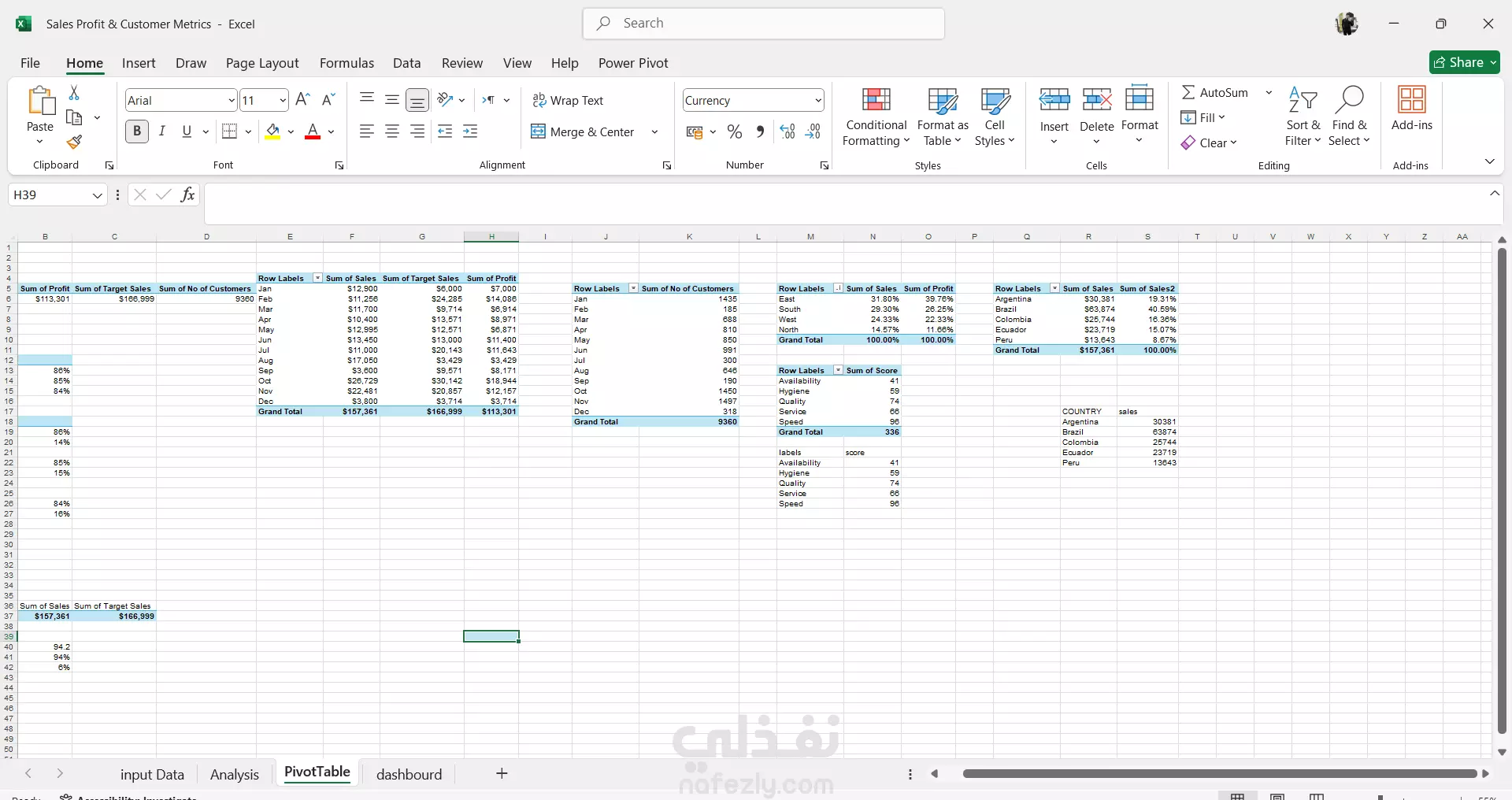Increase font size with the larger A icon
1512x800 pixels.
pyautogui.click(x=302, y=100)
